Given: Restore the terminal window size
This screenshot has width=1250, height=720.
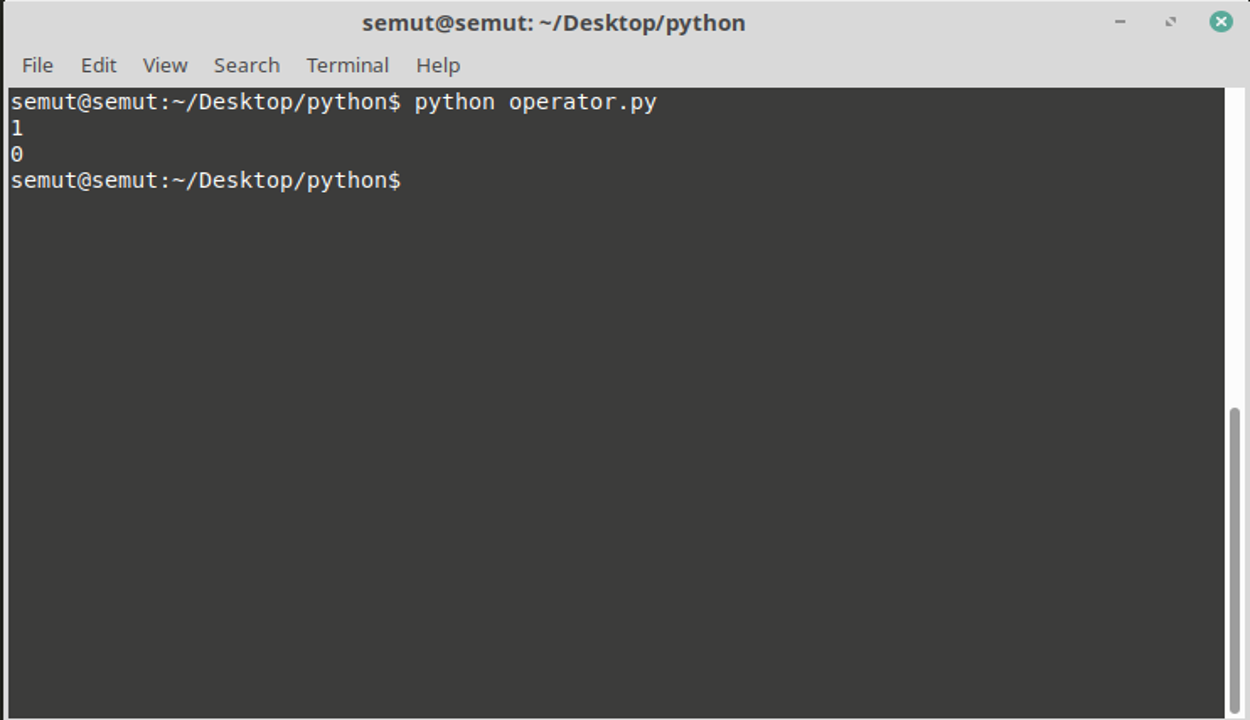Looking at the screenshot, I should [1170, 22].
